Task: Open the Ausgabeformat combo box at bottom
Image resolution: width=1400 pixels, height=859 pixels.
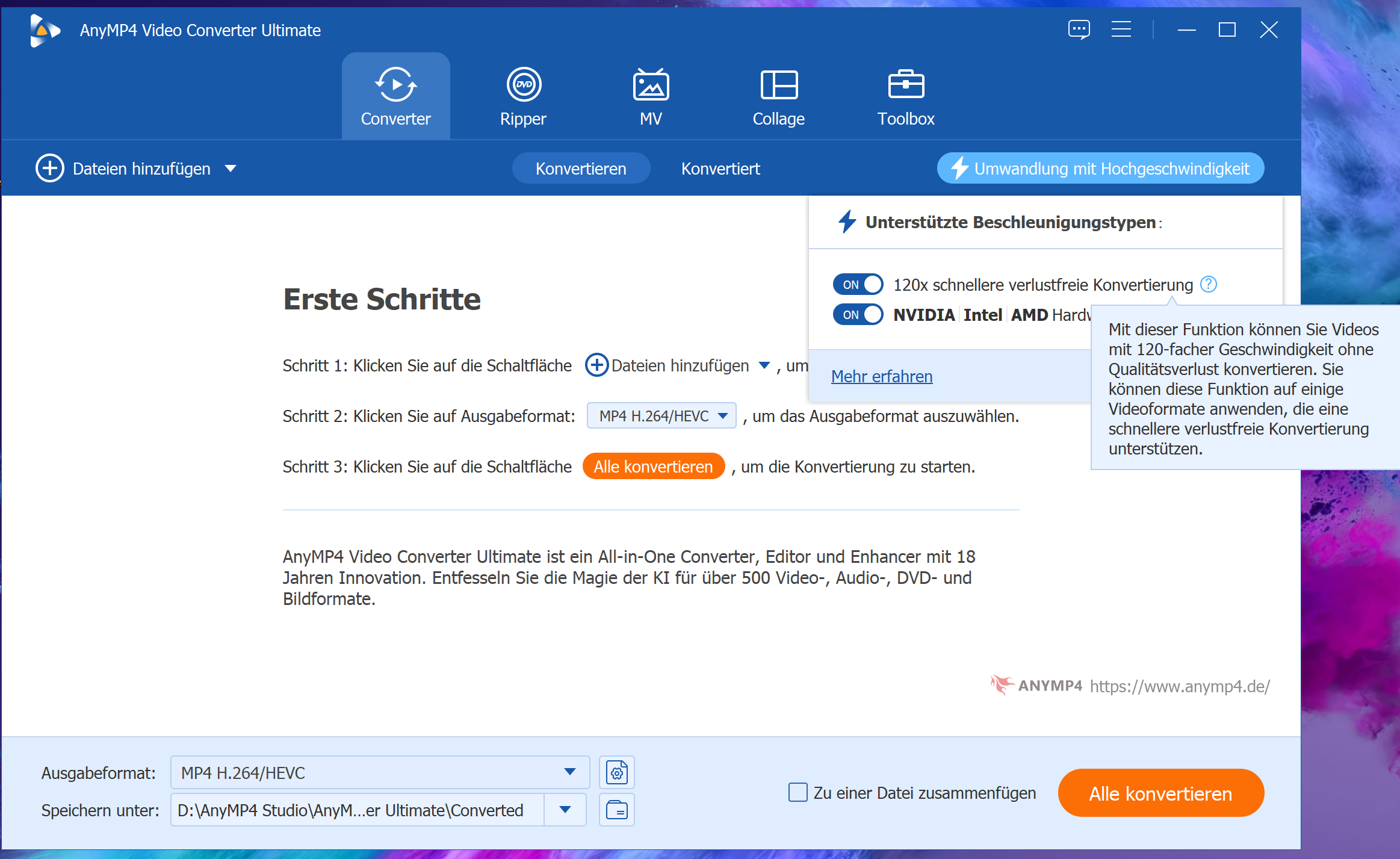Action: 380,772
